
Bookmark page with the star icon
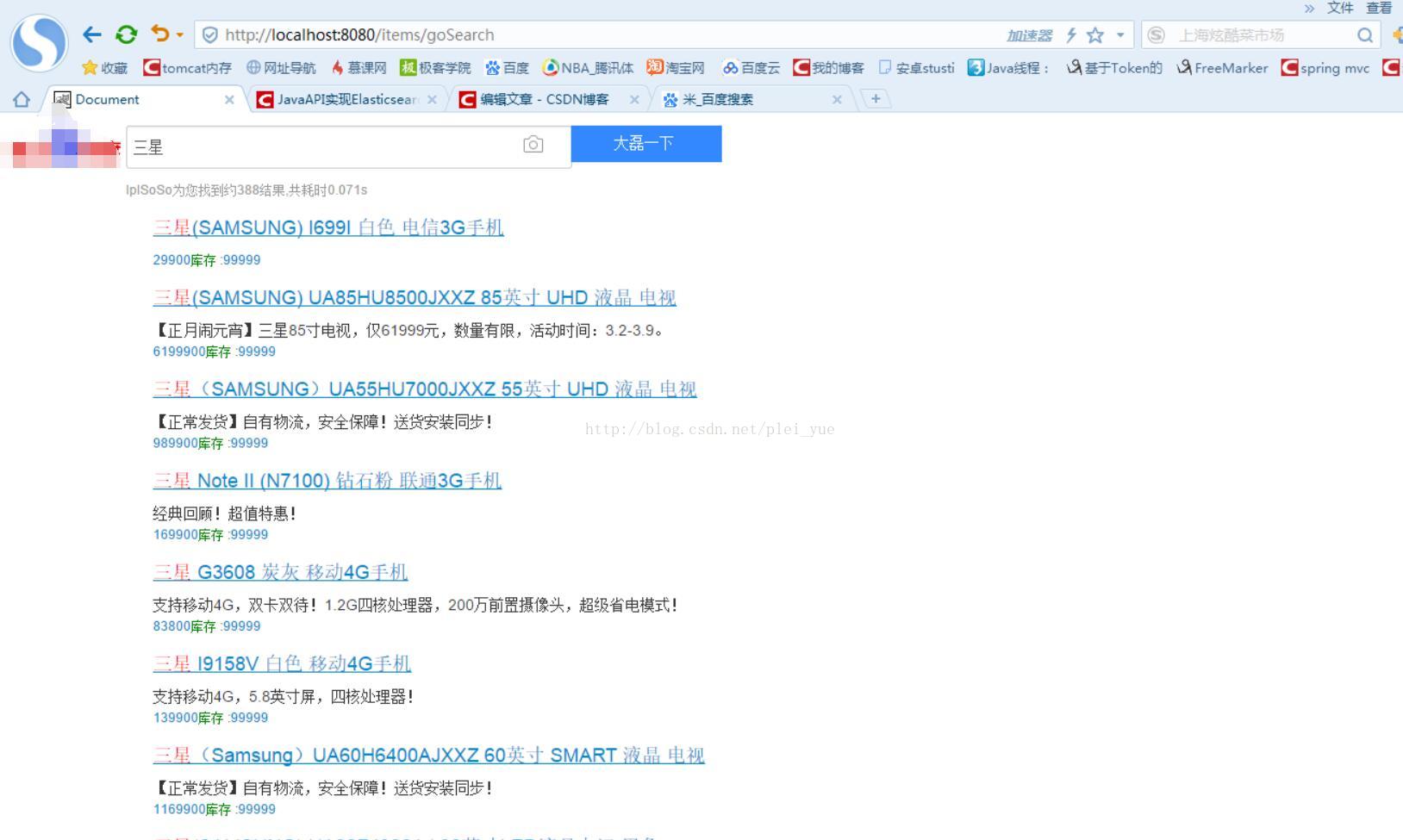click(x=1095, y=35)
